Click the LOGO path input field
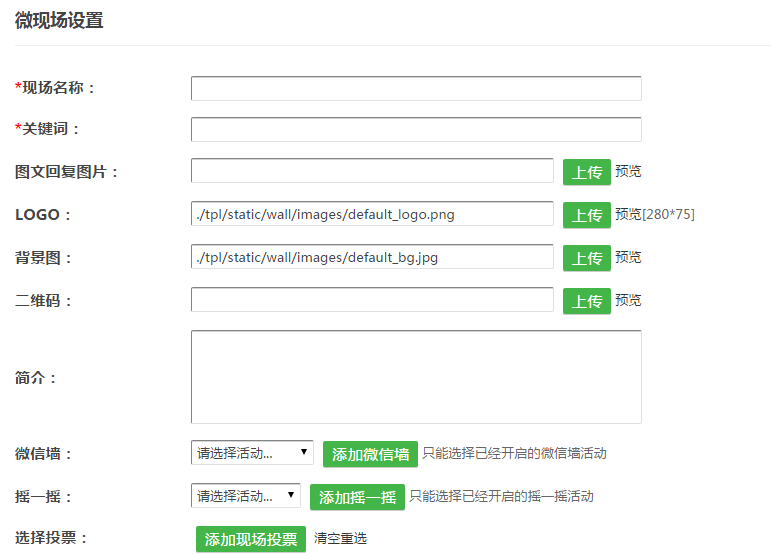Image resolution: width=771 pixels, height=555 pixels. click(371, 214)
